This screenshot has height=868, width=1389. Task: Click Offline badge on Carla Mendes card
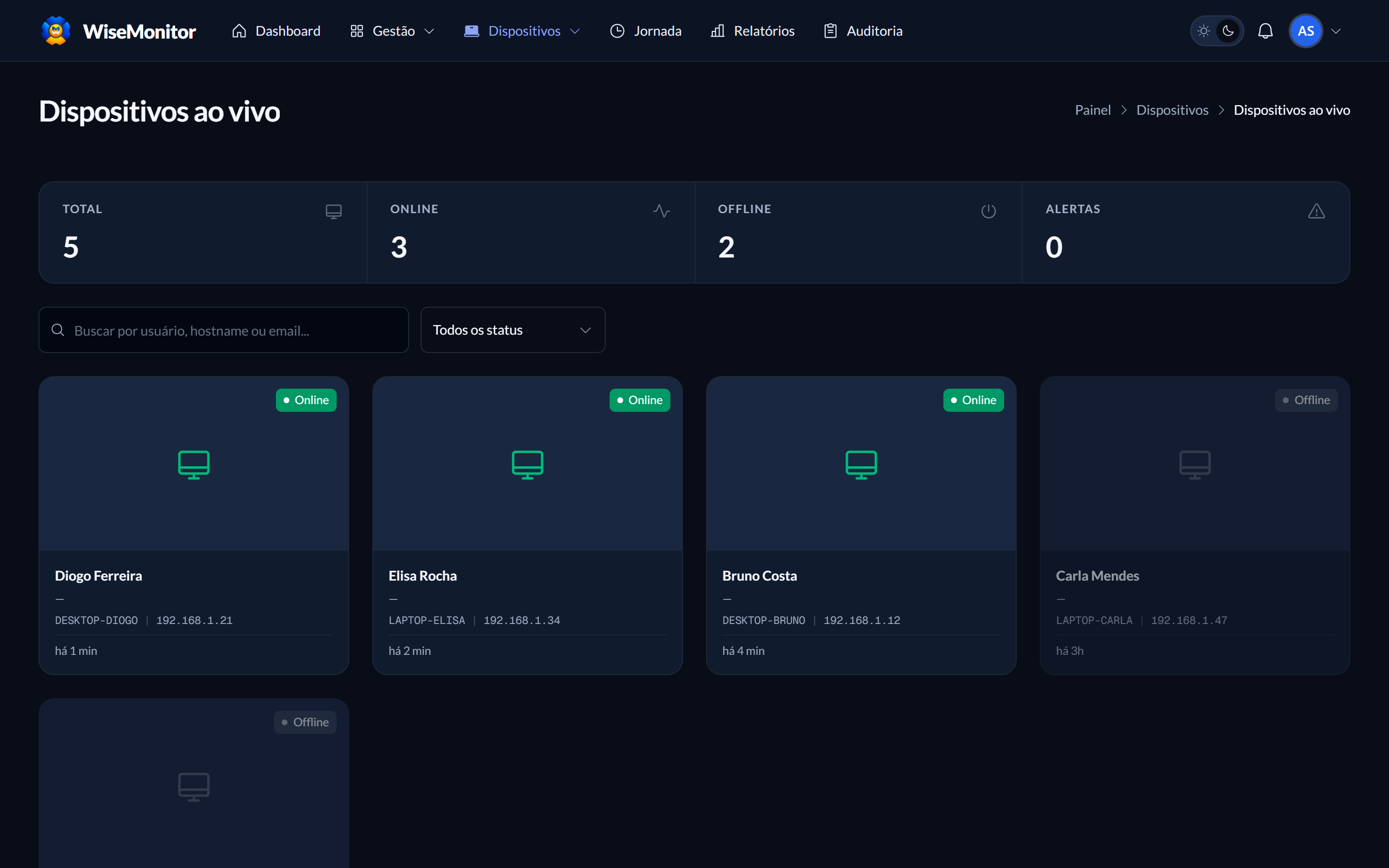tap(1307, 400)
